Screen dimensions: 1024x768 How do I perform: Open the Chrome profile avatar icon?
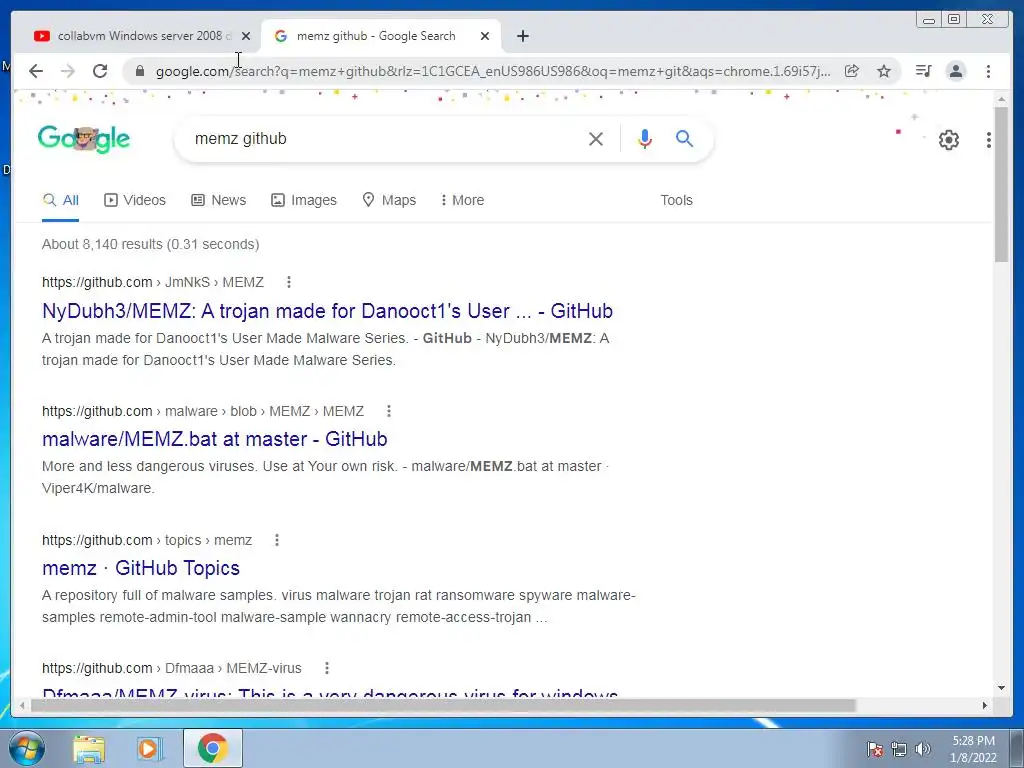(956, 71)
